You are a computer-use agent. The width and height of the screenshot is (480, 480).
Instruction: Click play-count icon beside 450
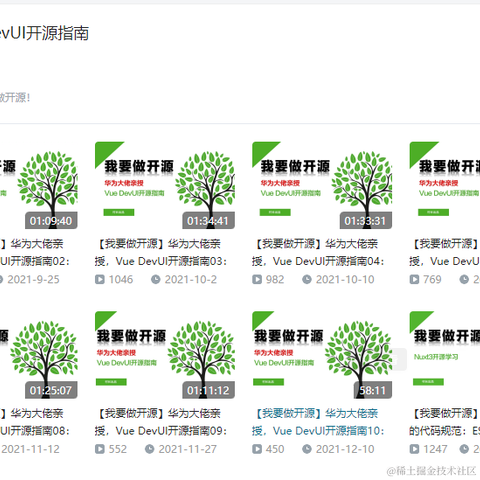click(257, 449)
